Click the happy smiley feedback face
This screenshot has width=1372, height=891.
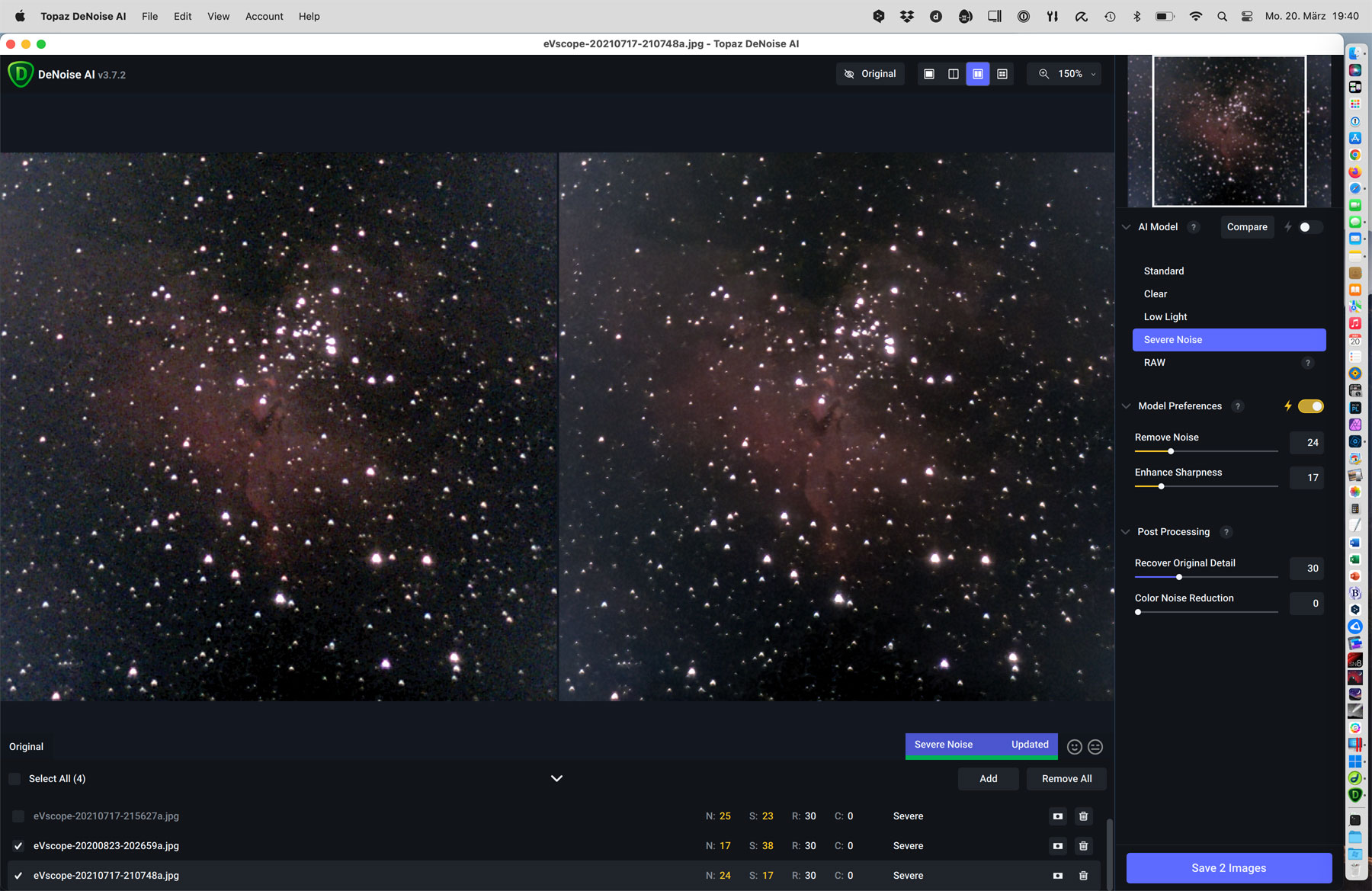(1075, 747)
